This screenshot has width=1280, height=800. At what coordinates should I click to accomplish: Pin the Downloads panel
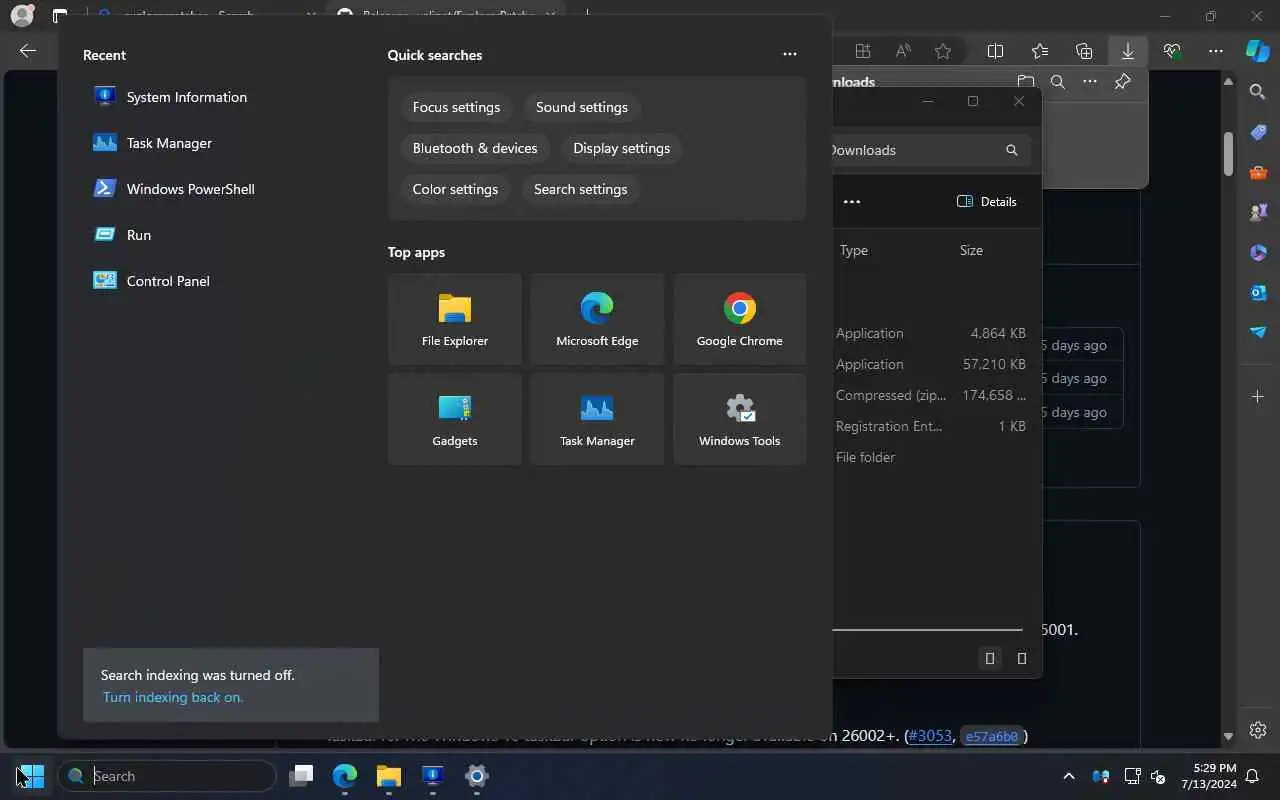[1123, 82]
